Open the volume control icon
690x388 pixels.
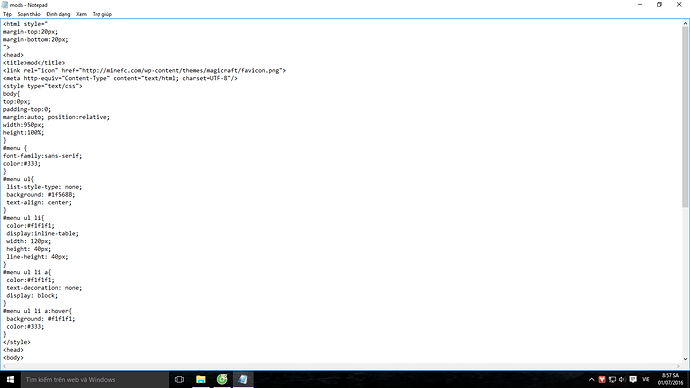point(622,379)
